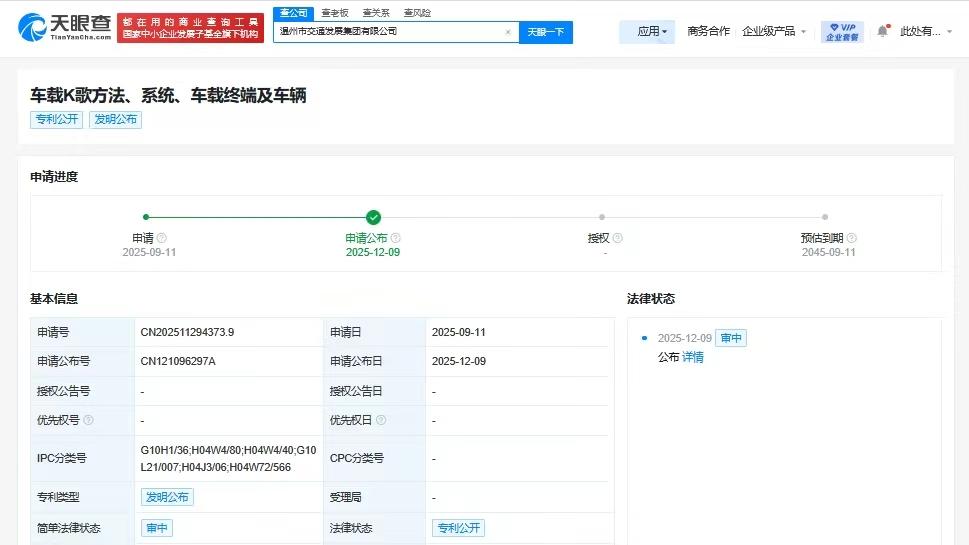The height and width of the screenshot is (545, 969).
Task: Open the notification bell
Action: 882,31
